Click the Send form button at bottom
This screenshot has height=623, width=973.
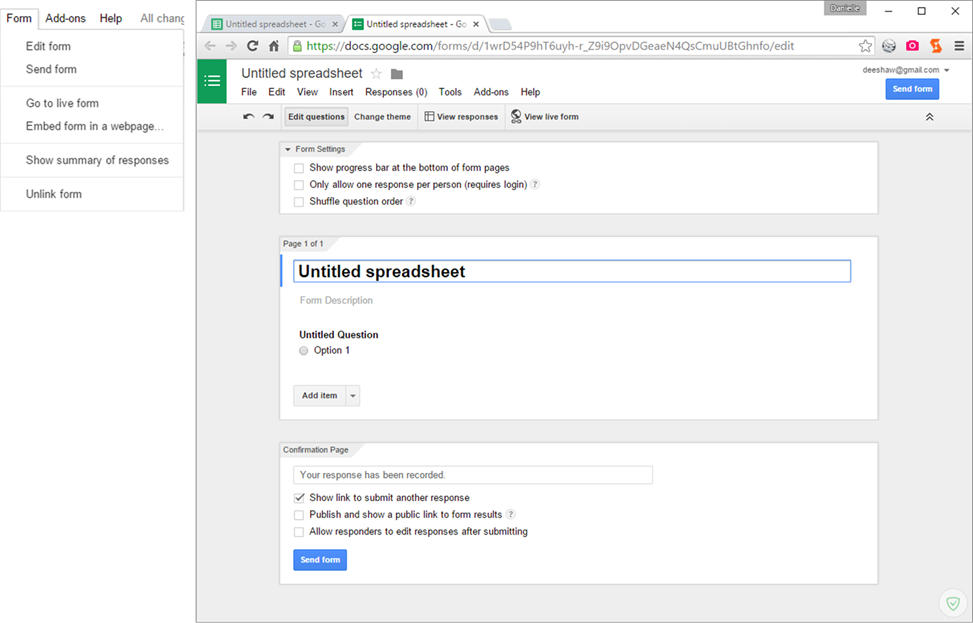pyautogui.click(x=320, y=560)
